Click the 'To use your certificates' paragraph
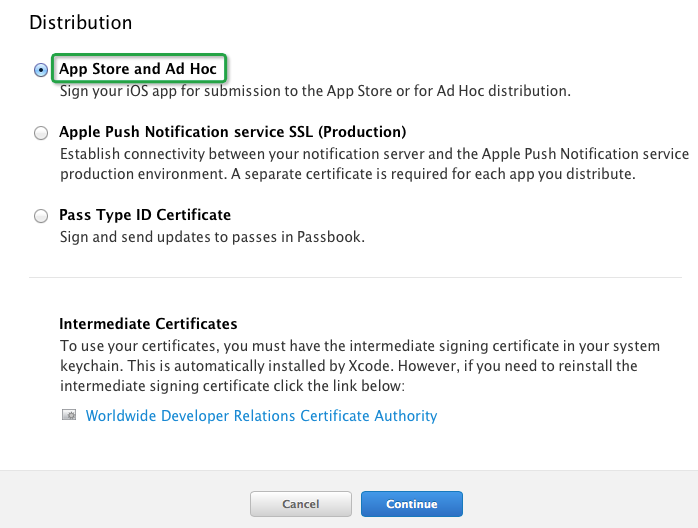The image size is (698, 528). [x=360, y=346]
